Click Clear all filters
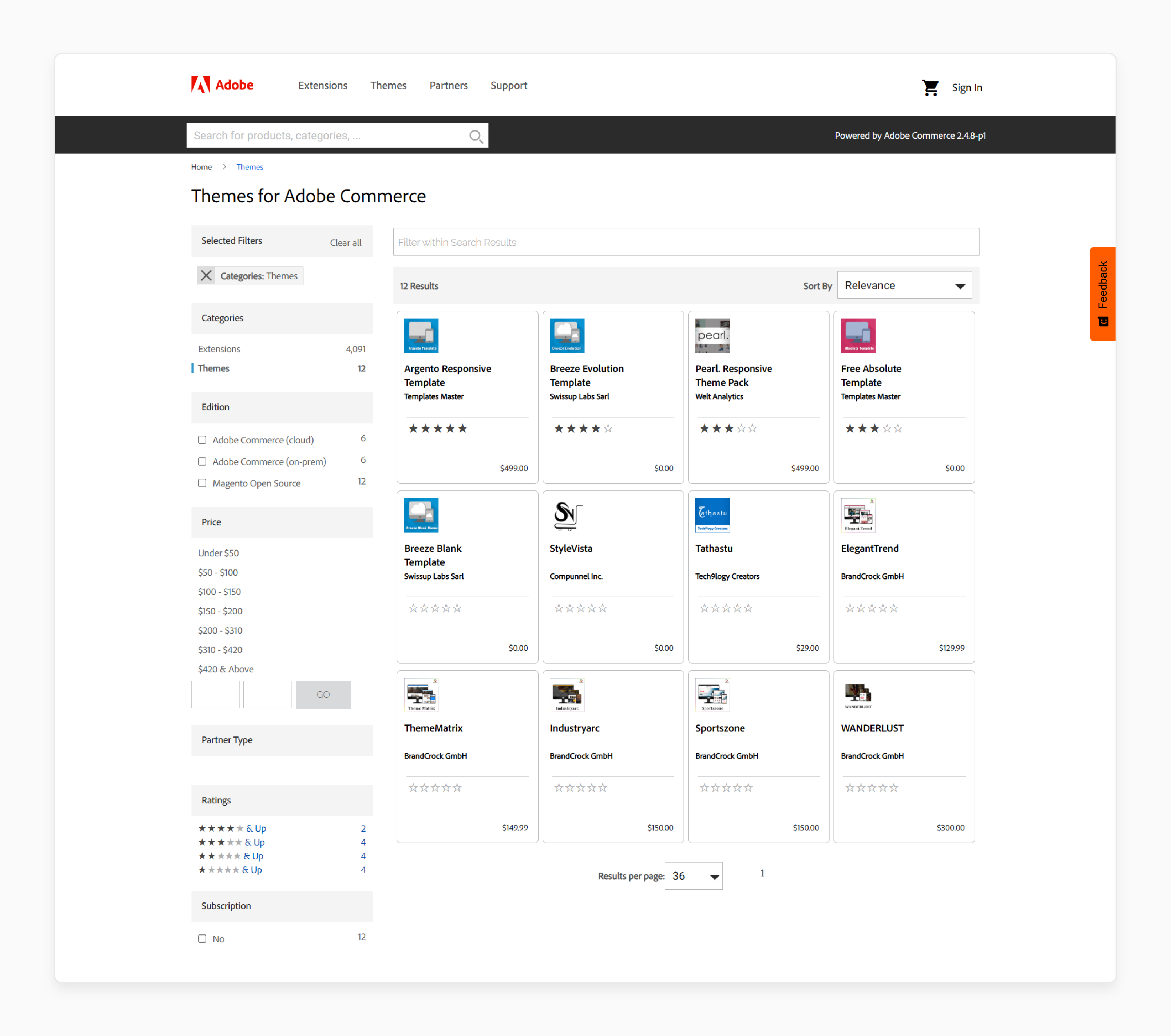Viewport: 1171px width, 1036px height. [x=345, y=242]
